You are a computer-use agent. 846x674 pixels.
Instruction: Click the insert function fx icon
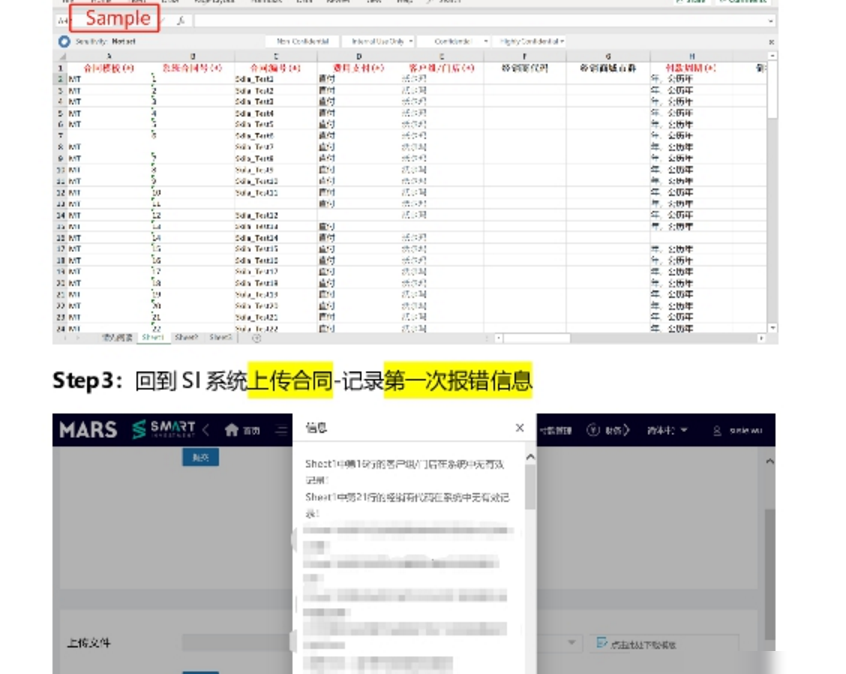(181, 21)
